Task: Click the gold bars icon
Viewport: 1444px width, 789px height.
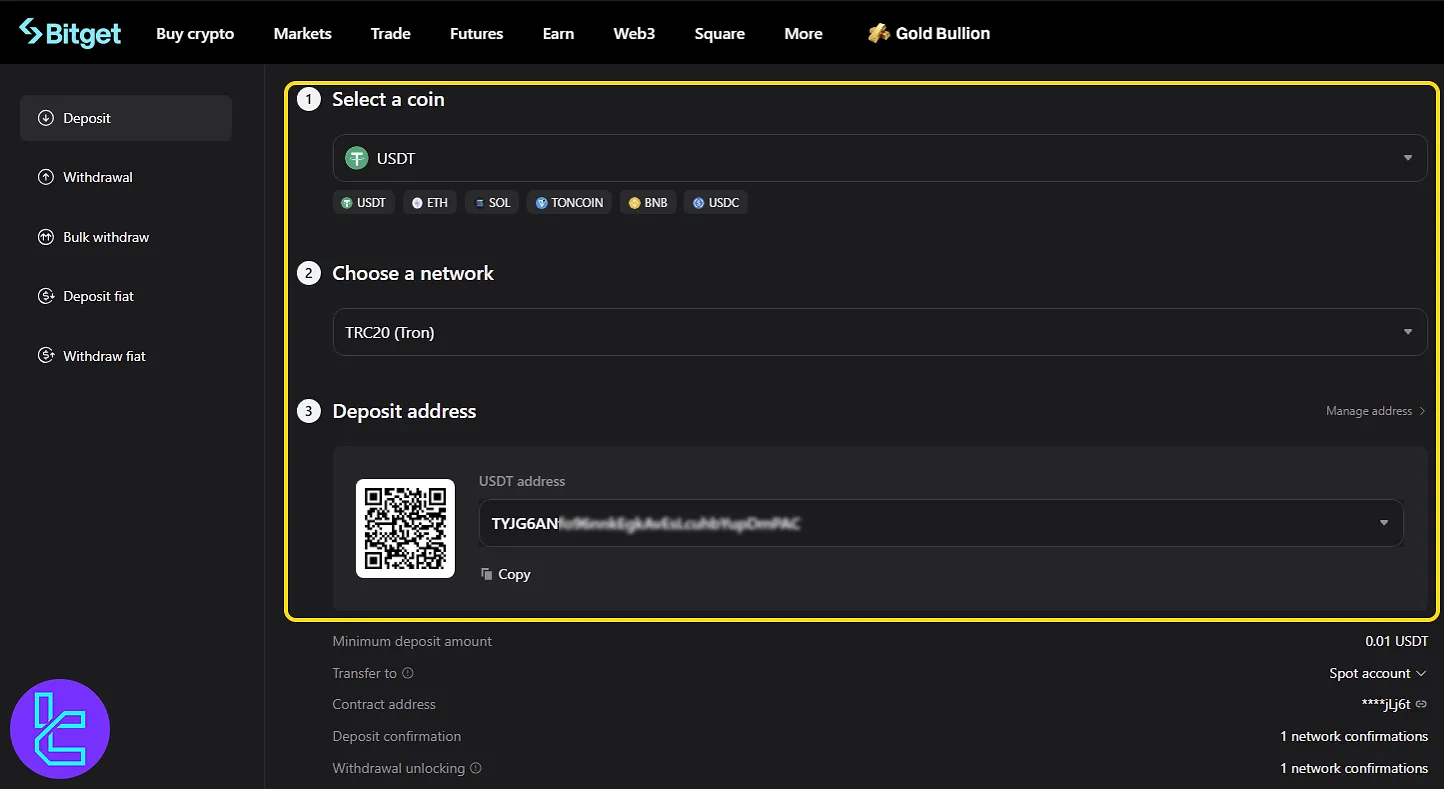Action: [878, 33]
